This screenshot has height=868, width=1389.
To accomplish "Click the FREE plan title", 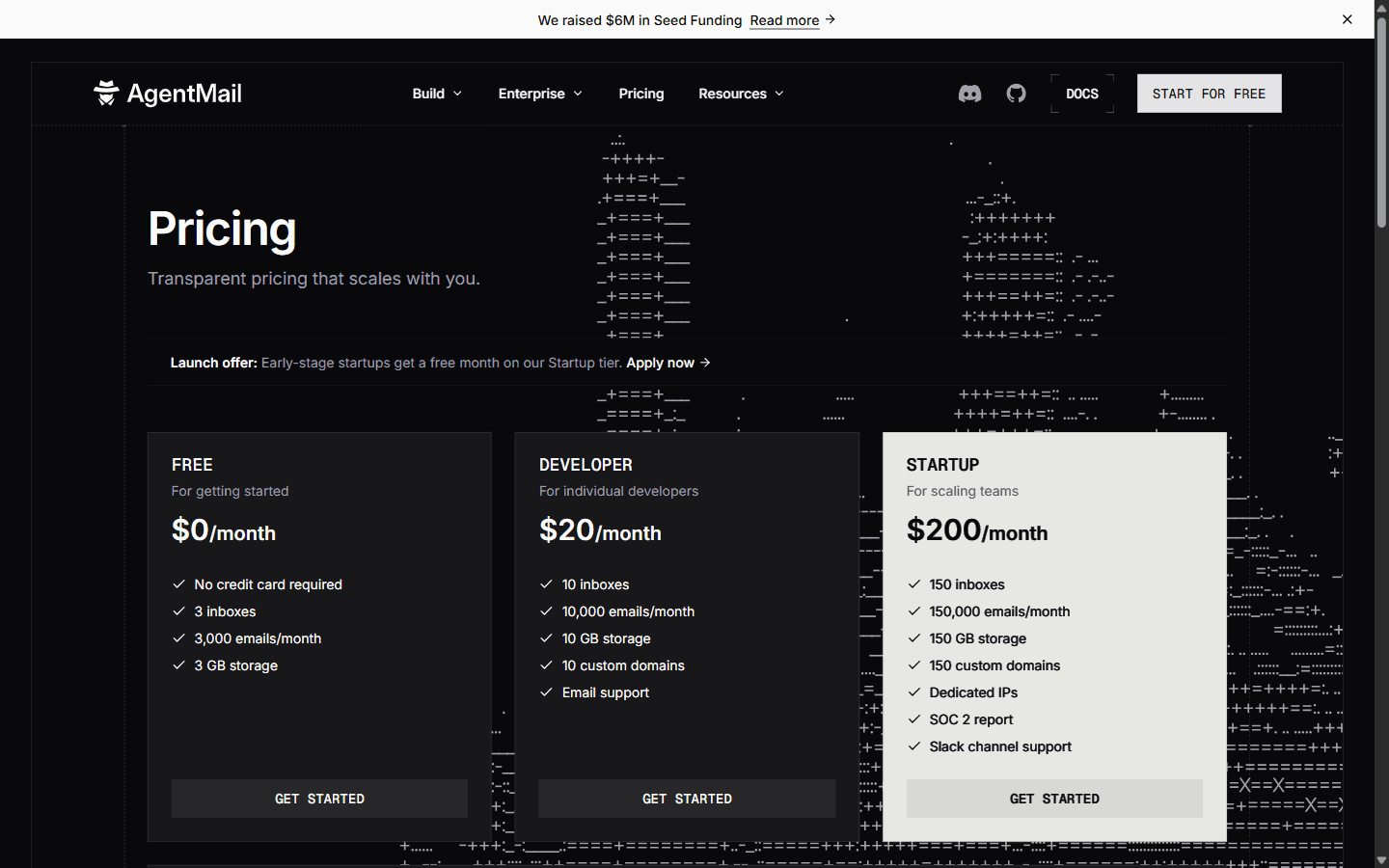I will pyautogui.click(x=192, y=465).
